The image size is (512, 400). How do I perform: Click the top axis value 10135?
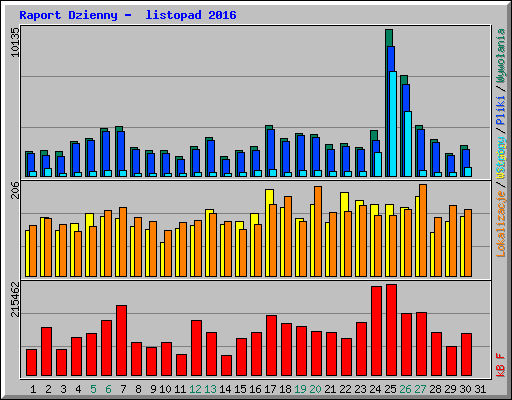(x=15, y=42)
